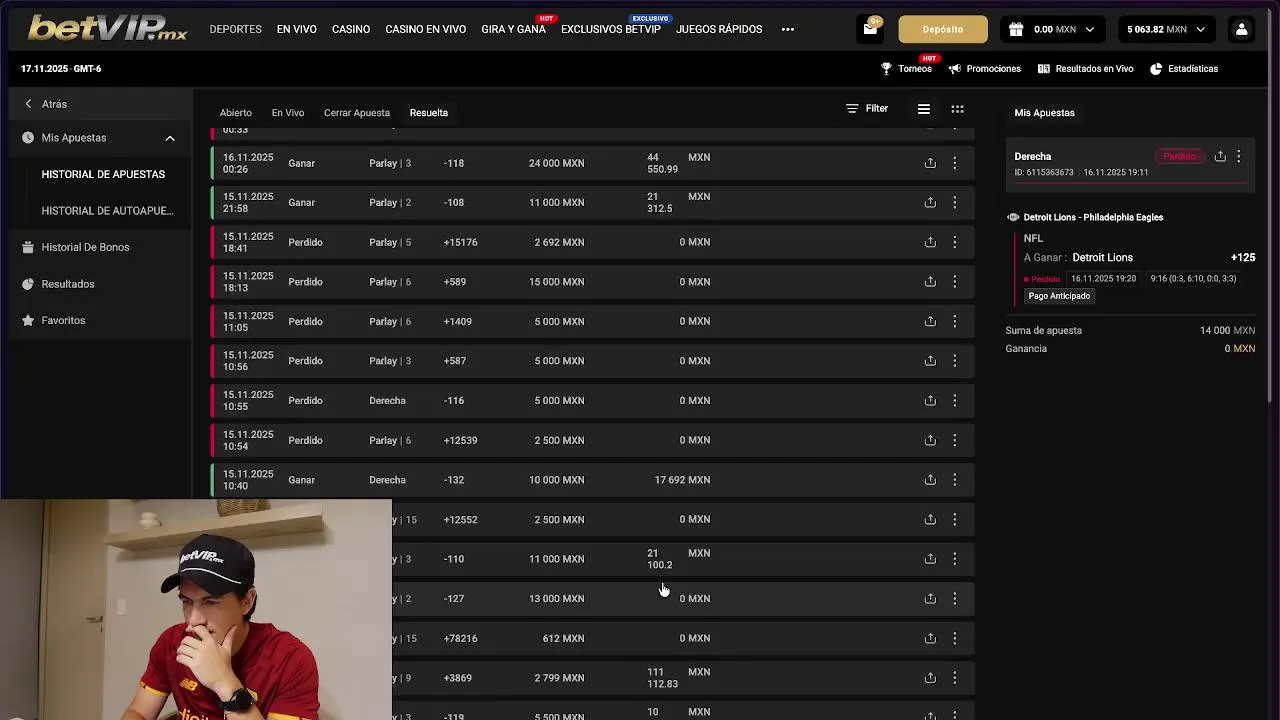Viewport: 1280px width, 720px height.
Task: Click the Perdido status badge in bet slip
Action: coord(1179,156)
